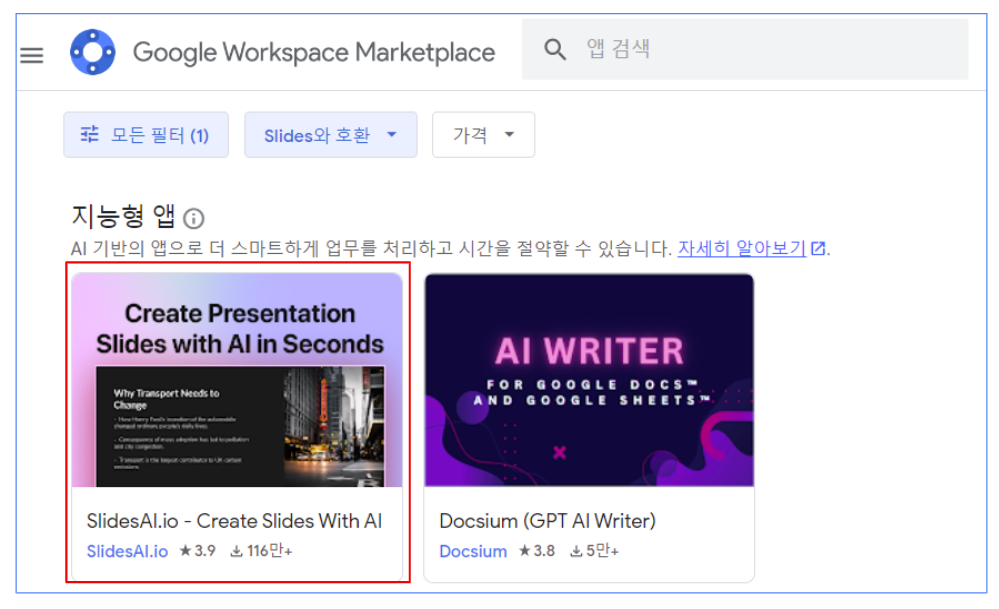Click the Google Workspace Marketplace title text
Viewport: 999px width, 609px height.
pyautogui.click(x=313, y=52)
